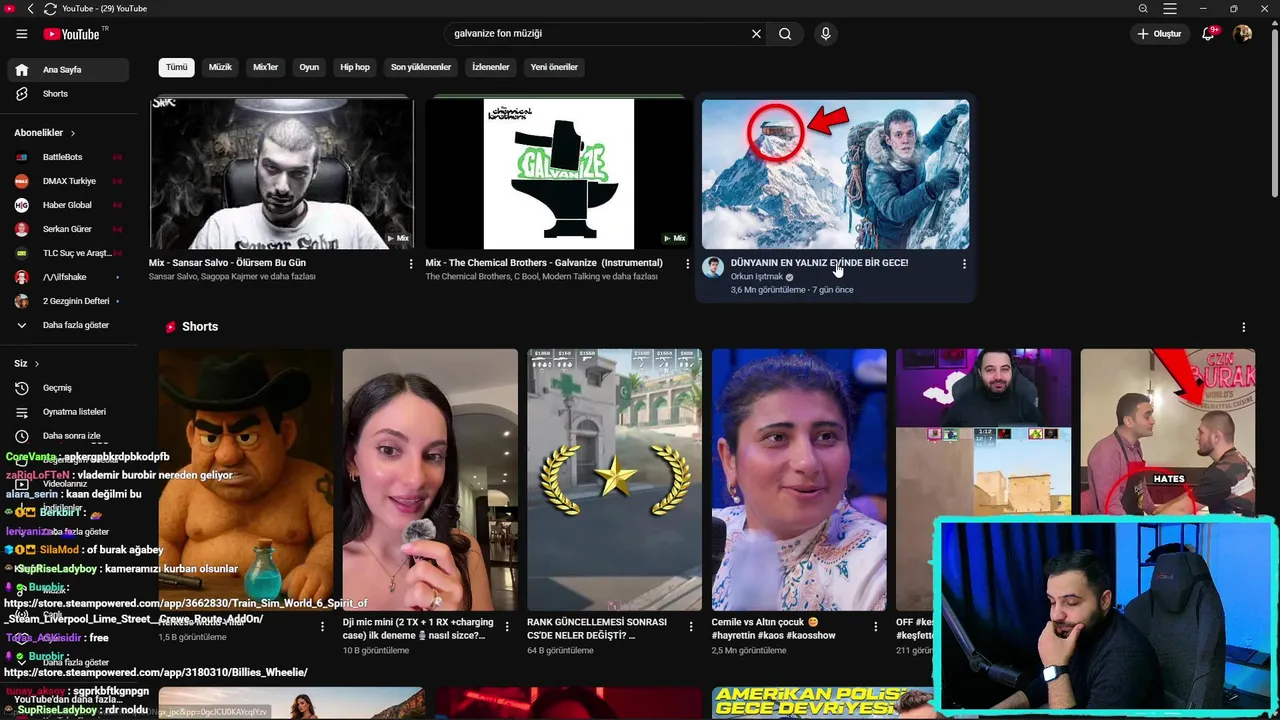This screenshot has width=1280, height=720.
Task: Expand Daha fazla göster under subscriptions
Action: click(68, 325)
